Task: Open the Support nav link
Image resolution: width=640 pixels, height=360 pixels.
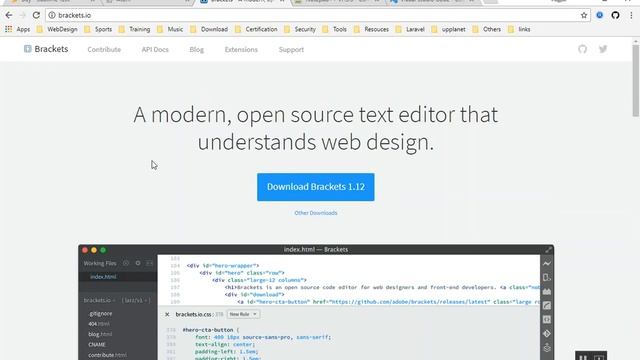Action: pyautogui.click(x=291, y=49)
